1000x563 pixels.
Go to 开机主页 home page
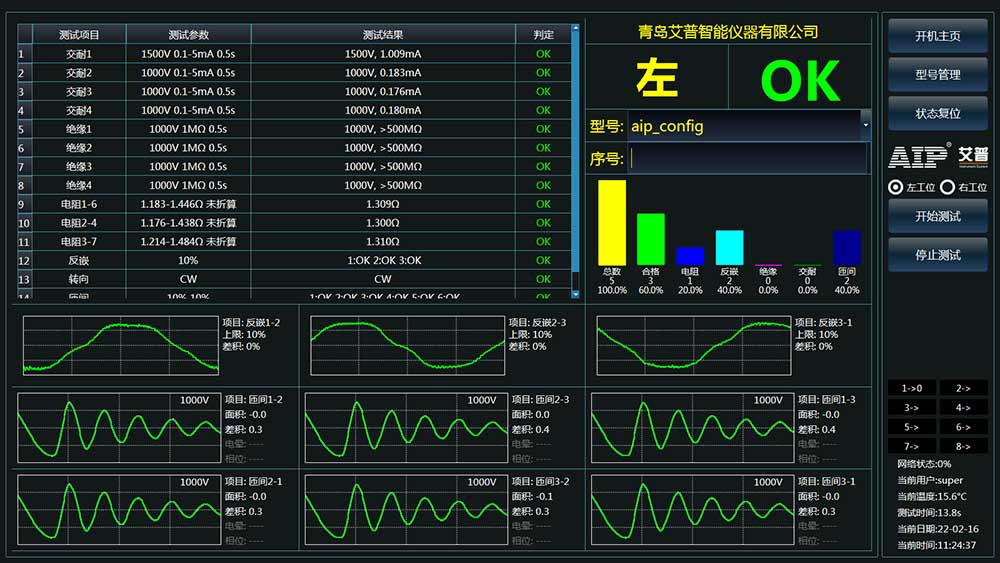937,36
